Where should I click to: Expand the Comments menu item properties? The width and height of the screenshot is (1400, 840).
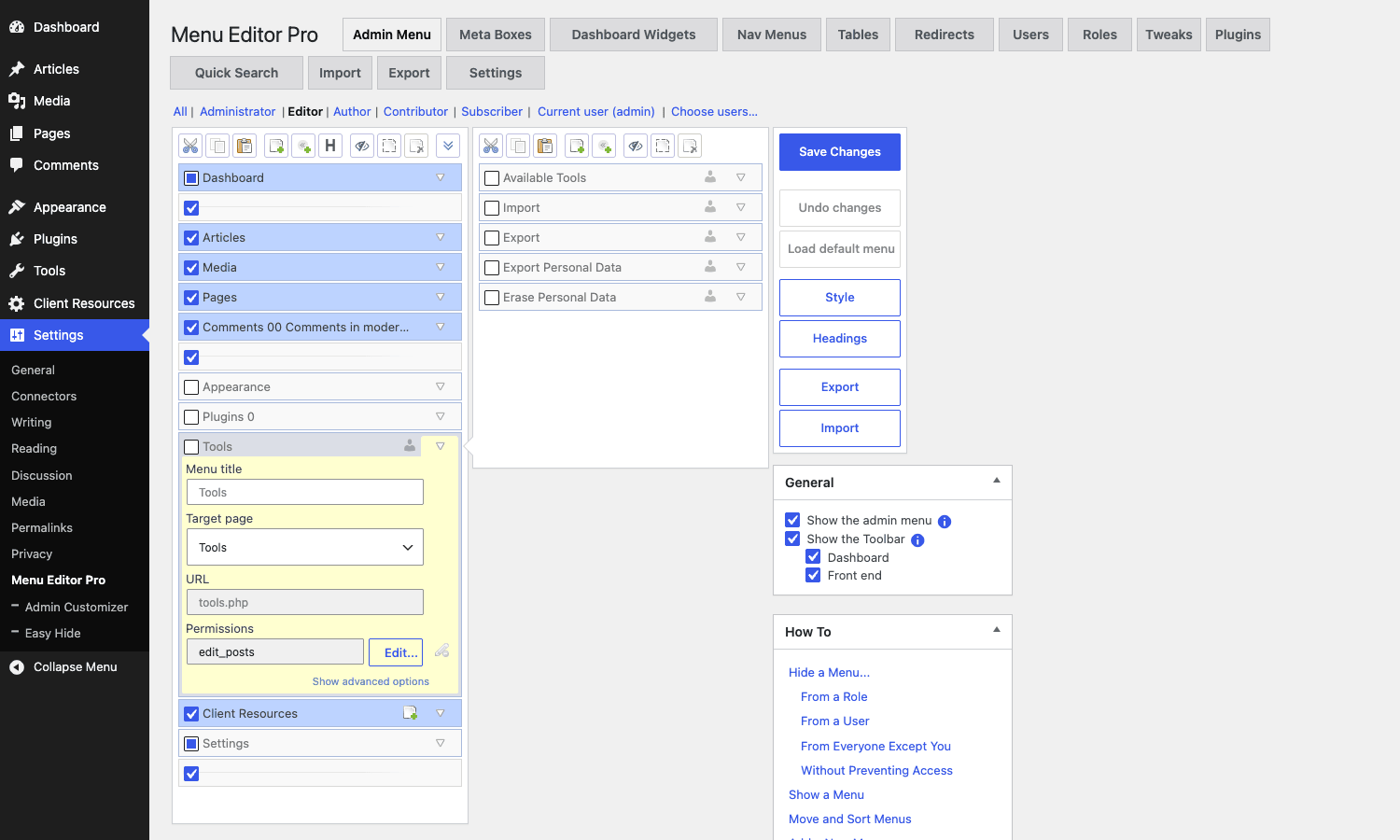pos(441,327)
